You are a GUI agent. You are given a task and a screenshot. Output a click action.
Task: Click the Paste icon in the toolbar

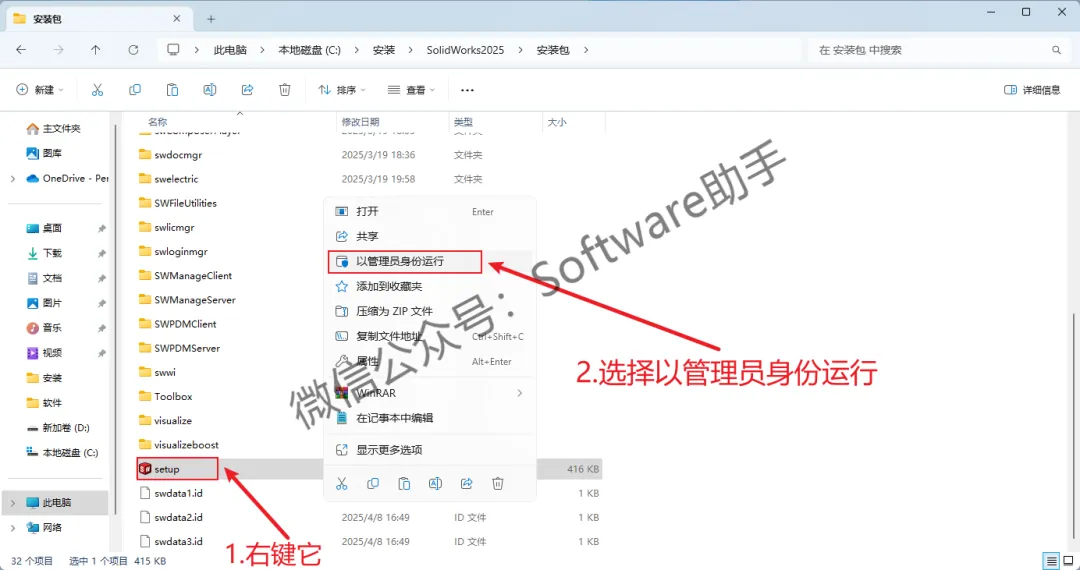(172, 89)
